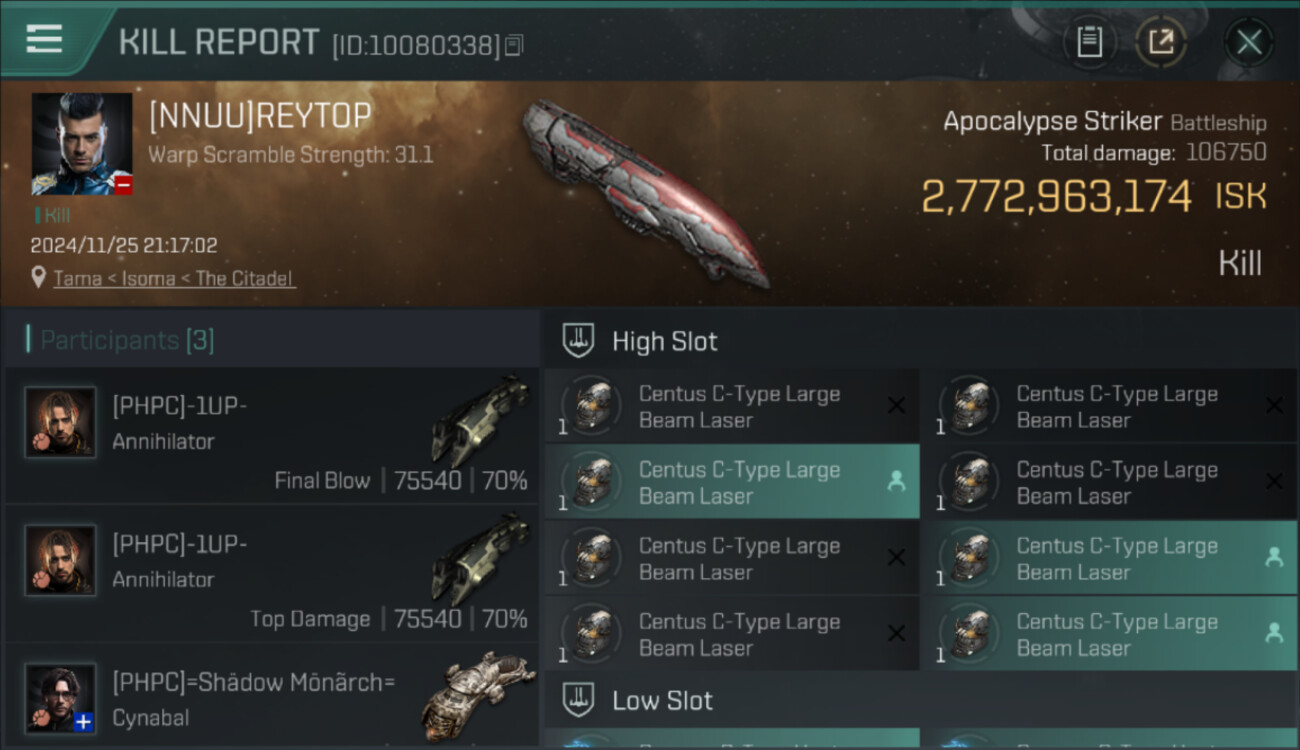View REYTOP's pilot portrait
Viewport: 1300px width, 750px height.
click(82, 144)
